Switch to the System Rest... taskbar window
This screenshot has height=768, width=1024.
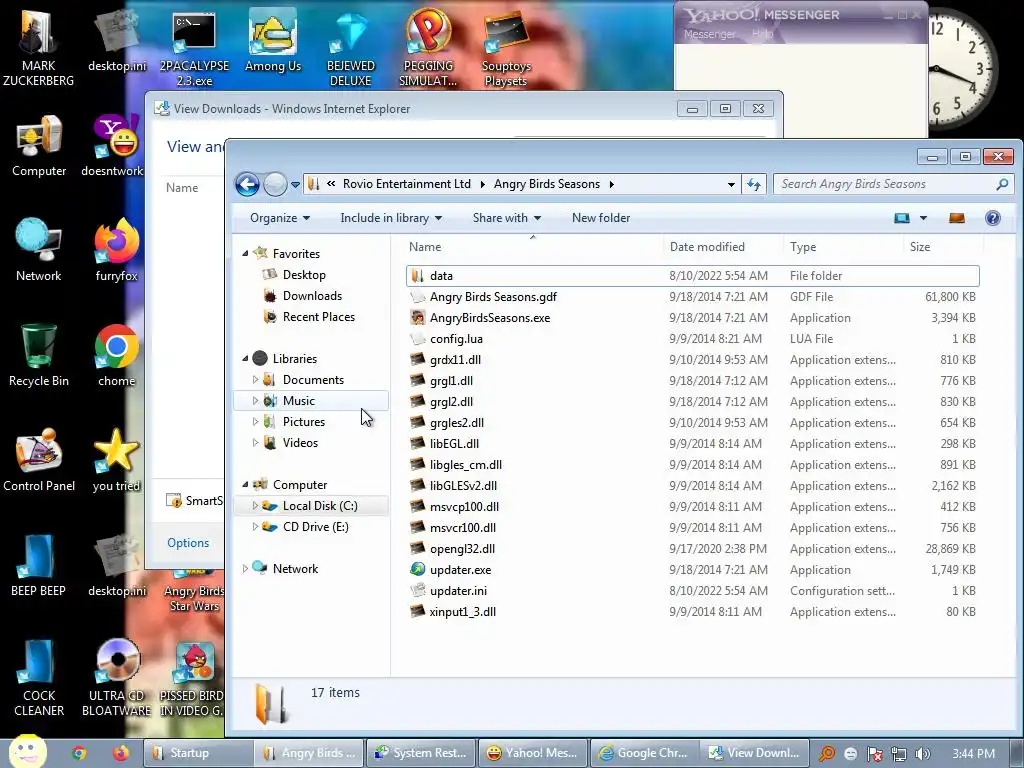421,753
